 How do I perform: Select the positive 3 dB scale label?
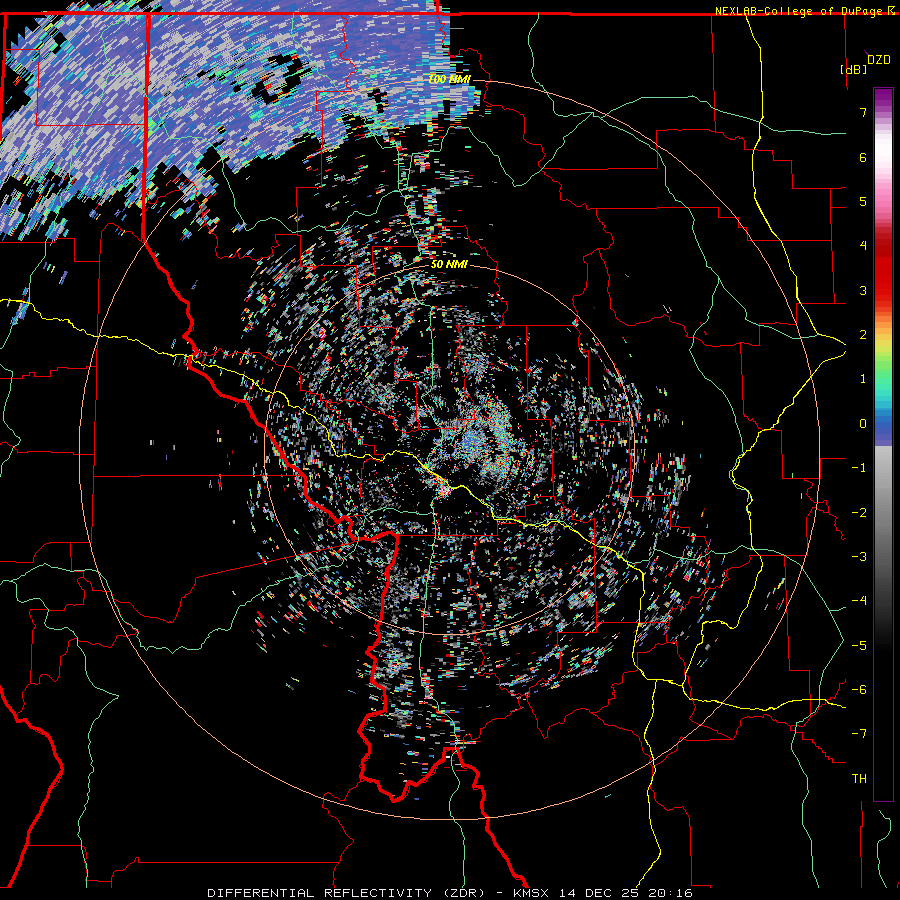(863, 290)
